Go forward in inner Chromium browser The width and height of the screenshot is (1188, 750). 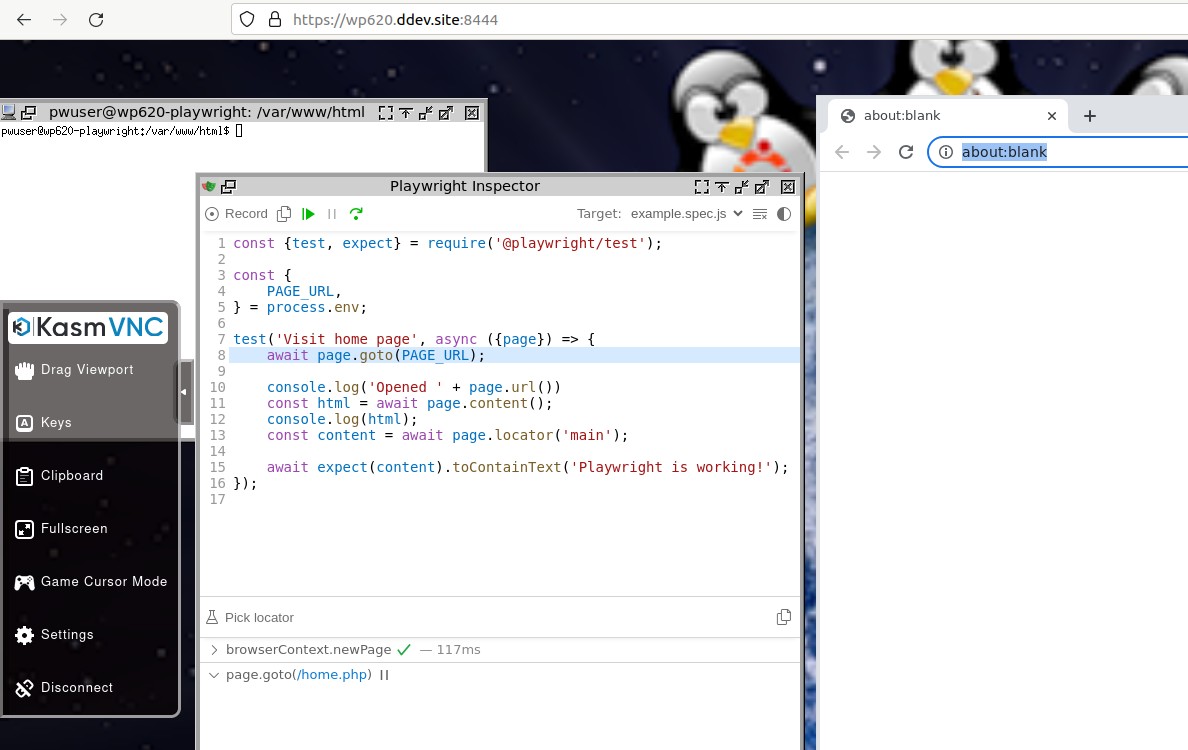(874, 152)
